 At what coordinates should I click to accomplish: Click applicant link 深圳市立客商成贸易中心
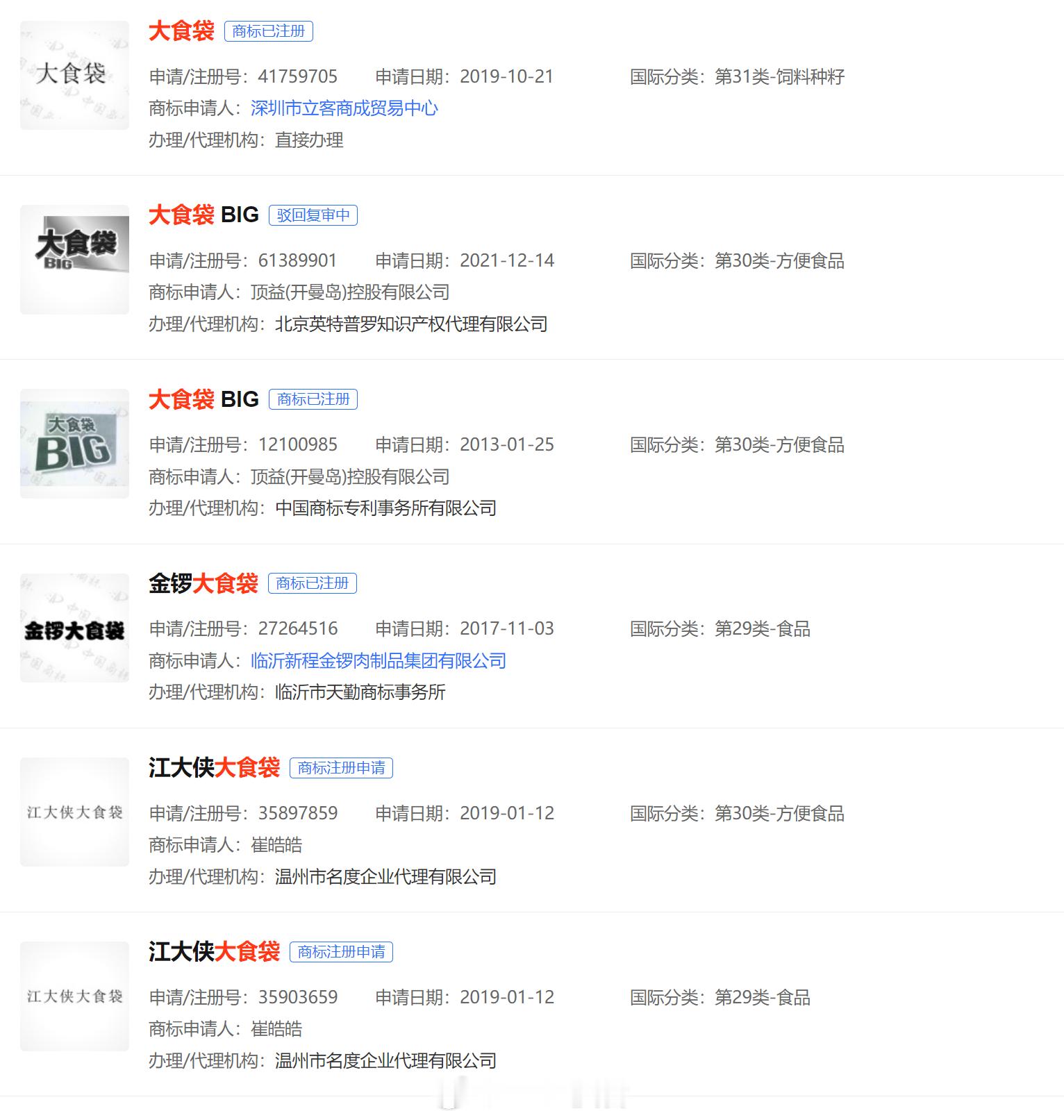pyautogui.click(x=344, y=108)
